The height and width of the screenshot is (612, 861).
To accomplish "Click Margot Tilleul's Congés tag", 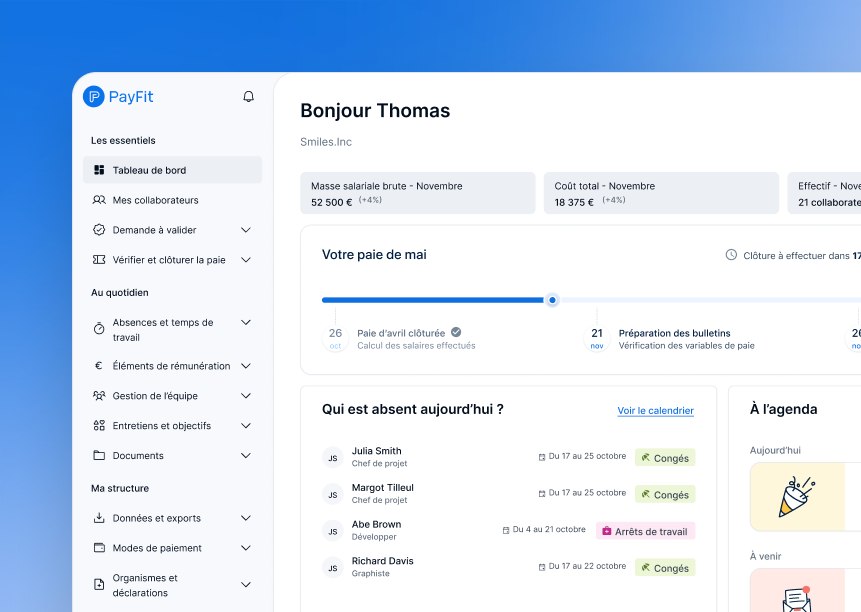I will click(665, 495).
